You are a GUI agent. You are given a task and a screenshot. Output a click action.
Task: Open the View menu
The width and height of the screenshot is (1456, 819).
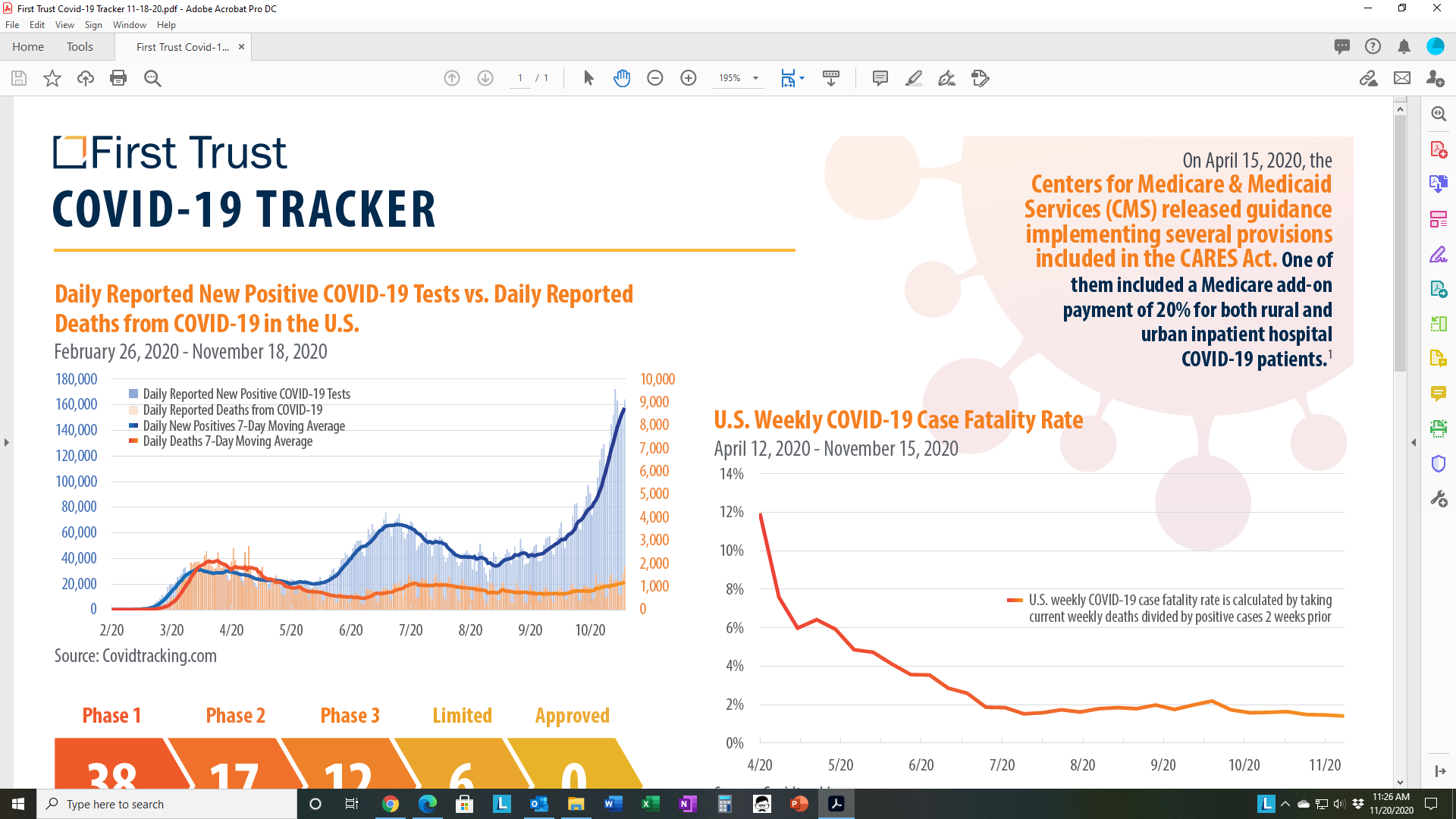tap(64, 25)
